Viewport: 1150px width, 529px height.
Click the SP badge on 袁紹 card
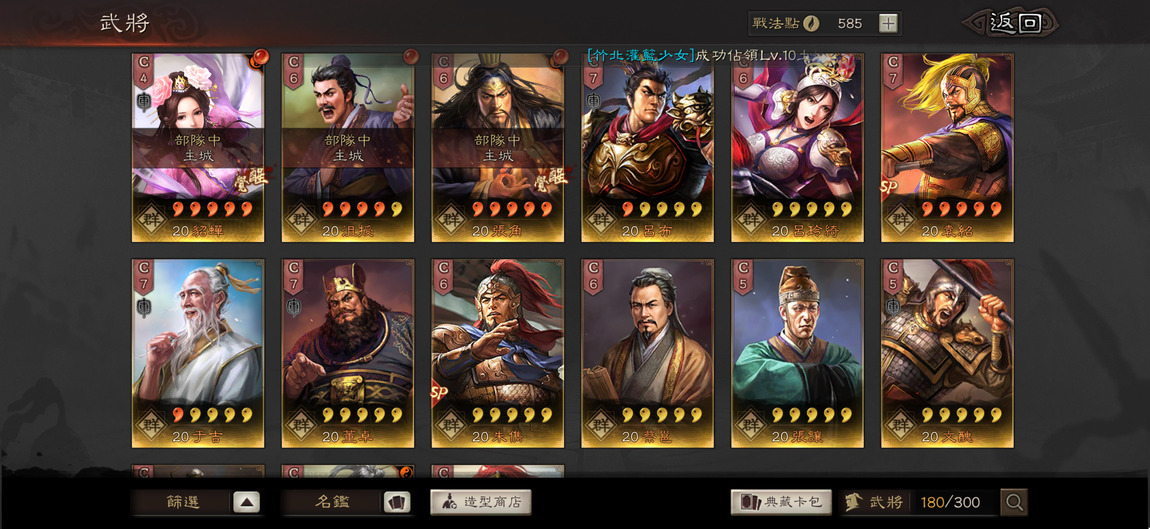pos(887,188)
